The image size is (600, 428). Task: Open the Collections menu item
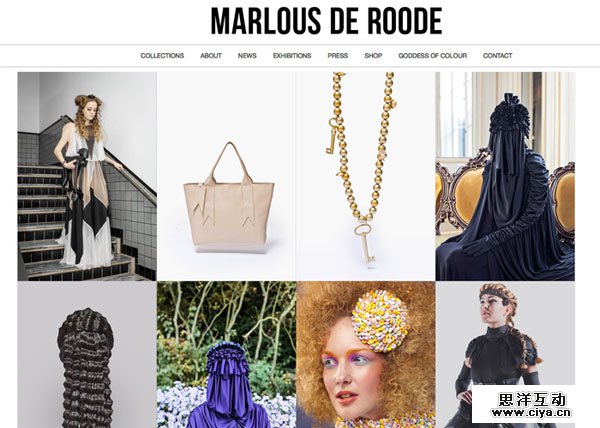(162, 56)
